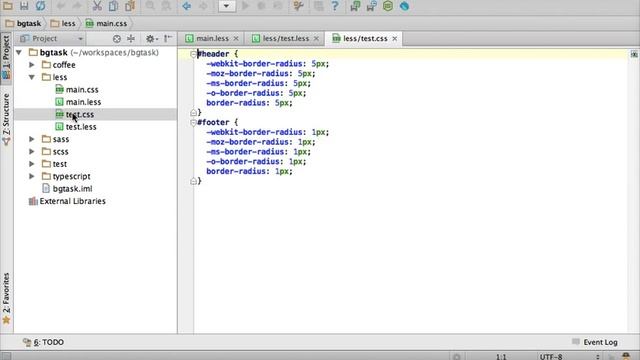Image resolution: width=640 pixels, height=360 pixels.
Task: Collapse the less folder
Action: pyautogui.click(x=32, y=77)
